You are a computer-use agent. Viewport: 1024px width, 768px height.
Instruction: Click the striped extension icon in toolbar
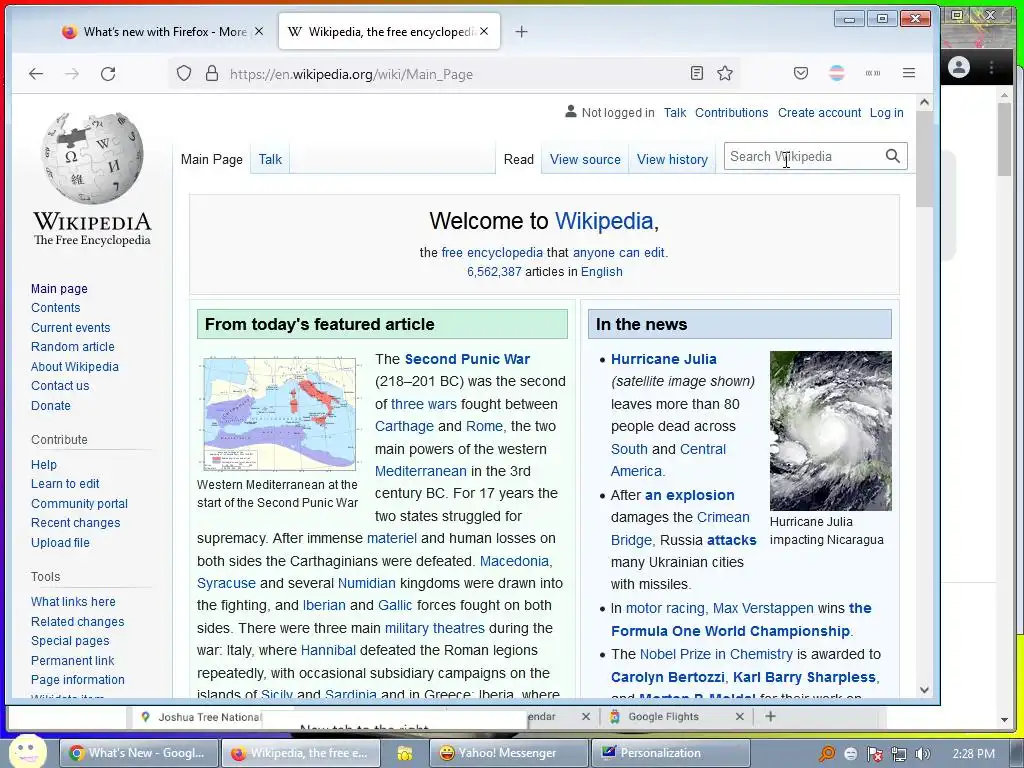tap(837, 73)
